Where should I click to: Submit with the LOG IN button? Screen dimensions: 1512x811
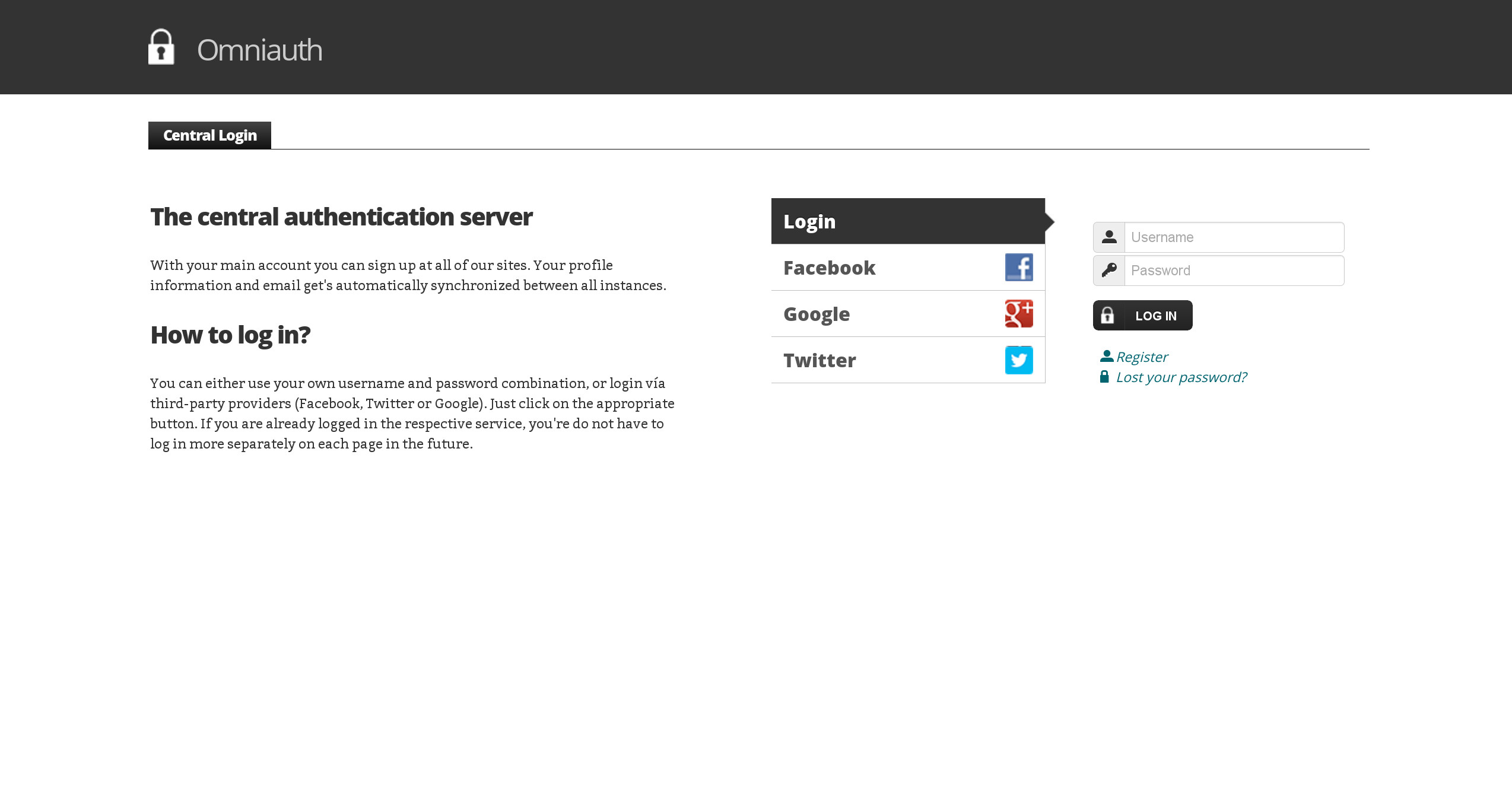click(1142, 316)
